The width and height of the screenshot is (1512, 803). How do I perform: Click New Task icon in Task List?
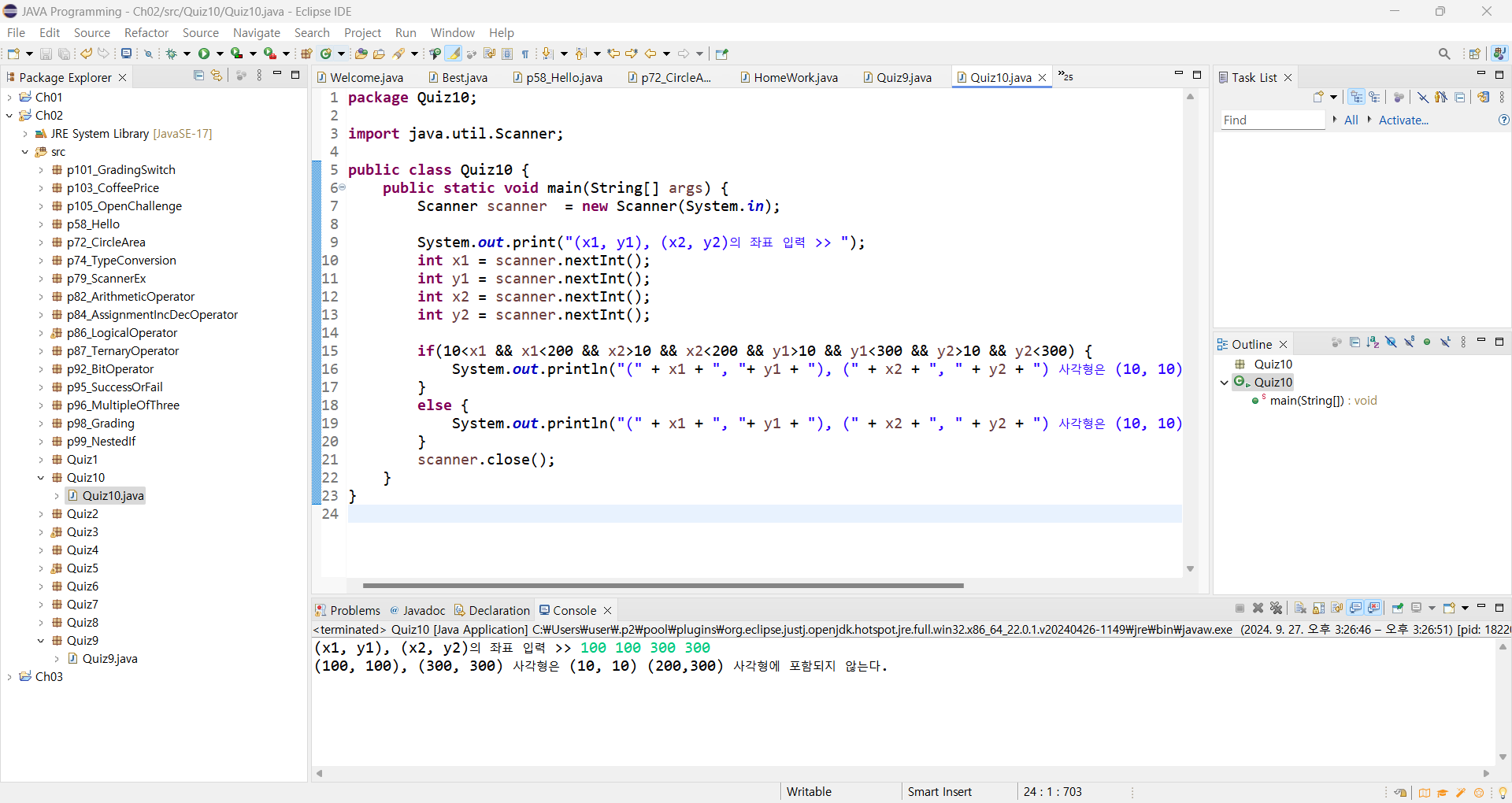tap(1319, 97)
